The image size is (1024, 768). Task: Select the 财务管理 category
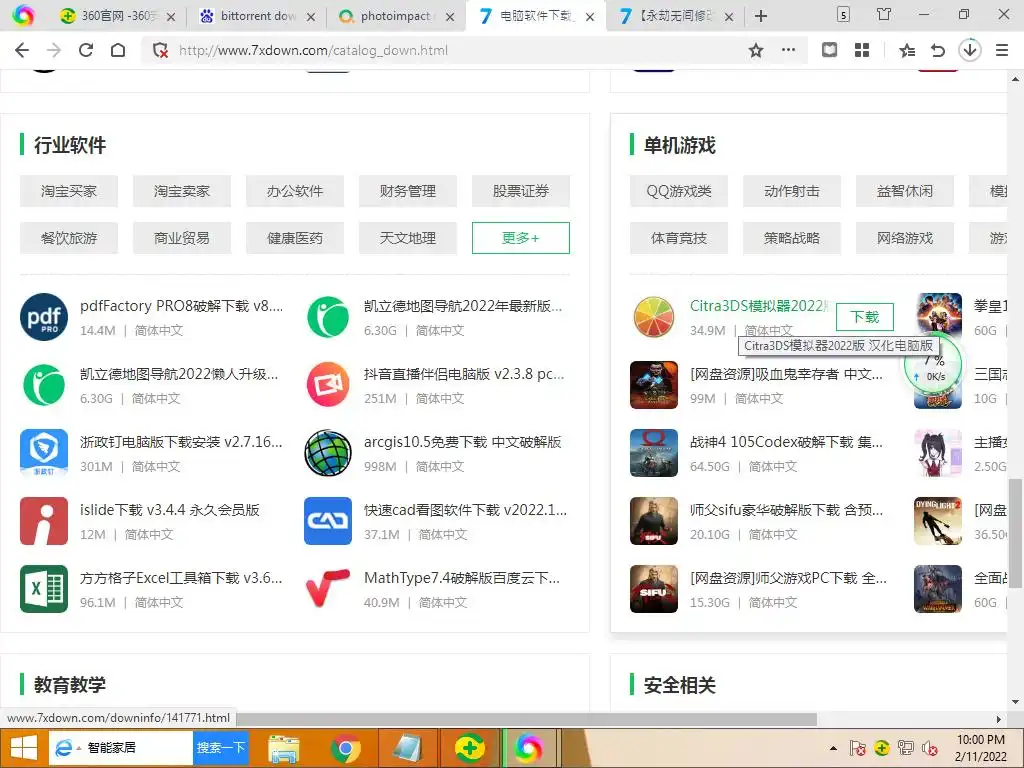pyautogui.click(x=408, y=191)
